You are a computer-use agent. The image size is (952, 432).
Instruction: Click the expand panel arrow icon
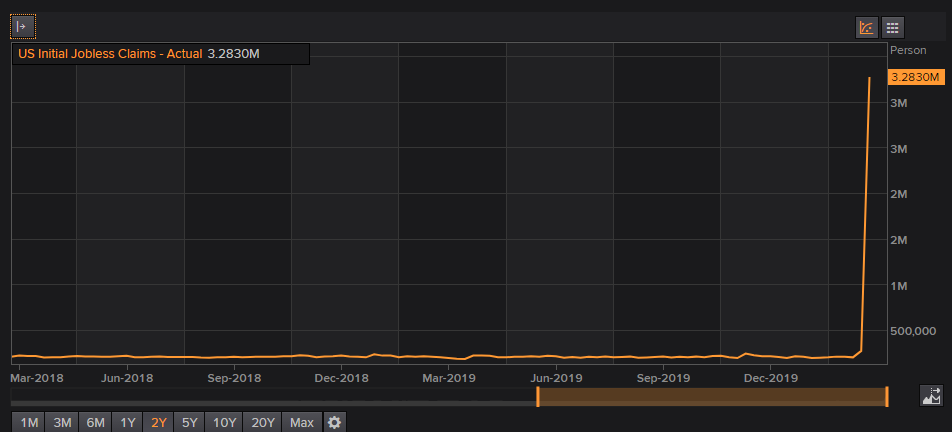point(23,27)
